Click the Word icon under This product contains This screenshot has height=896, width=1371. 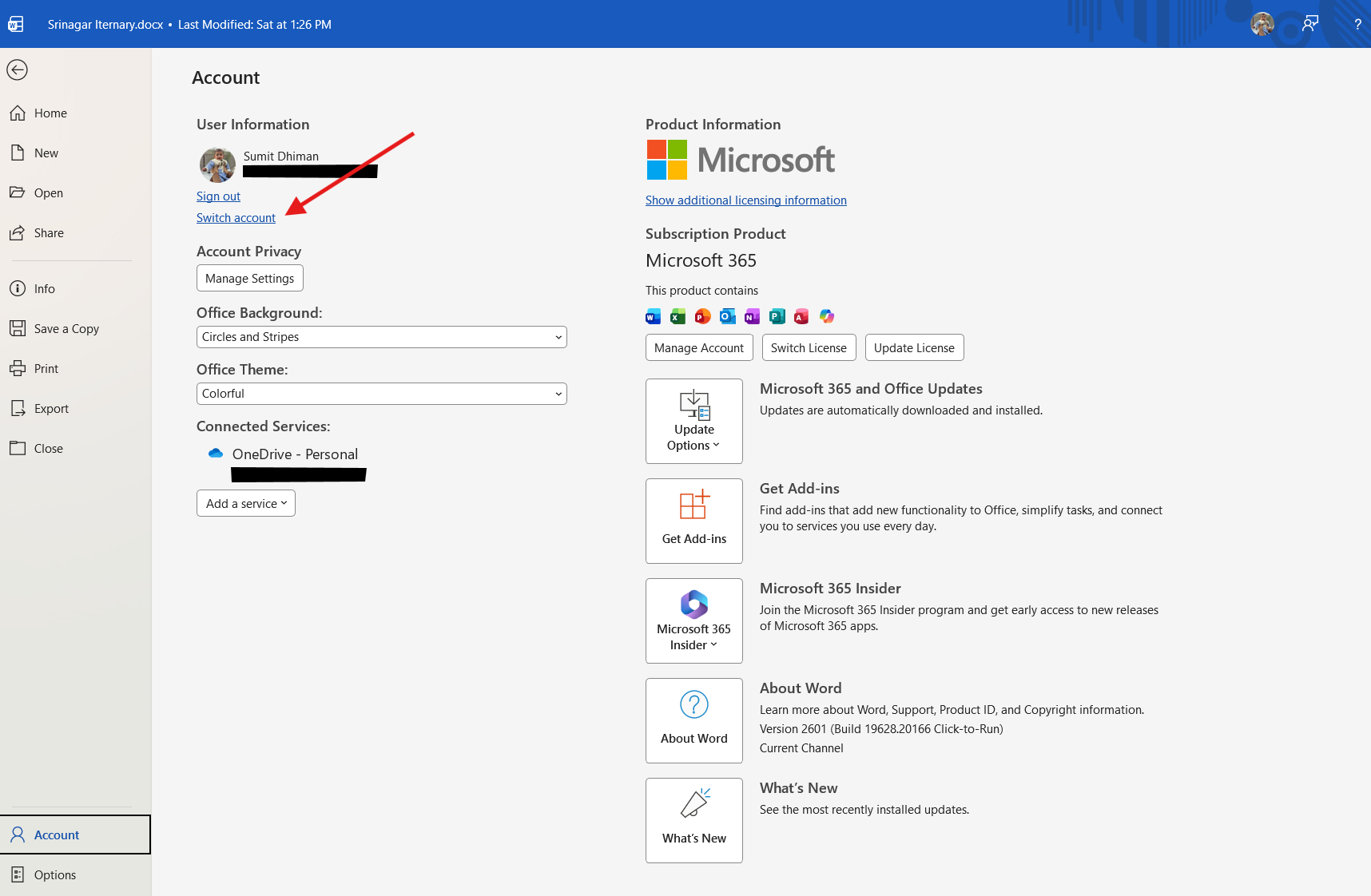654,316
